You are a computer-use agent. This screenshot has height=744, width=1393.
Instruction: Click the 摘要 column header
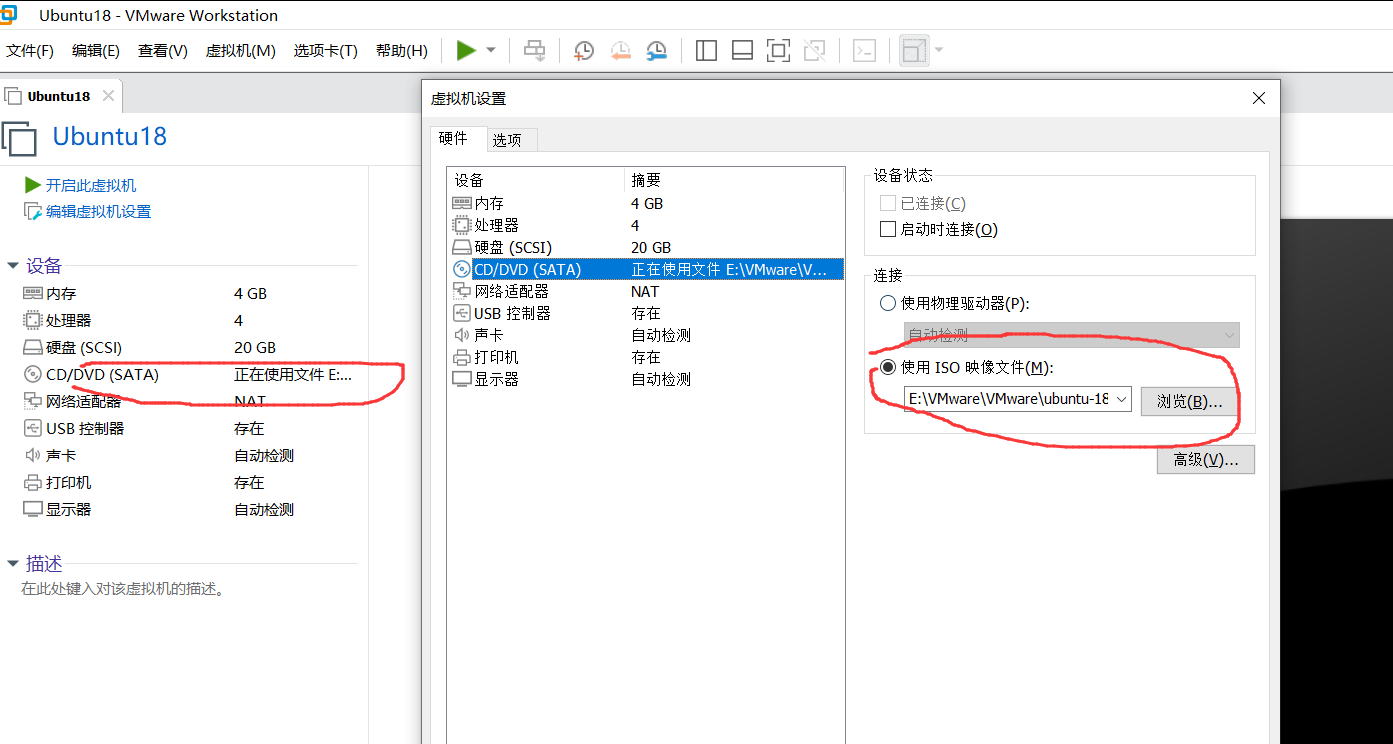(734, 180)
